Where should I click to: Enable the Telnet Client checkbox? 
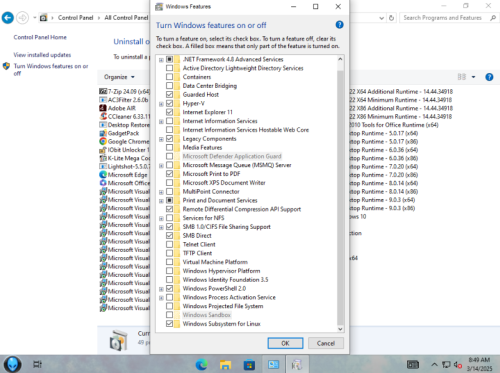point(169,244)
